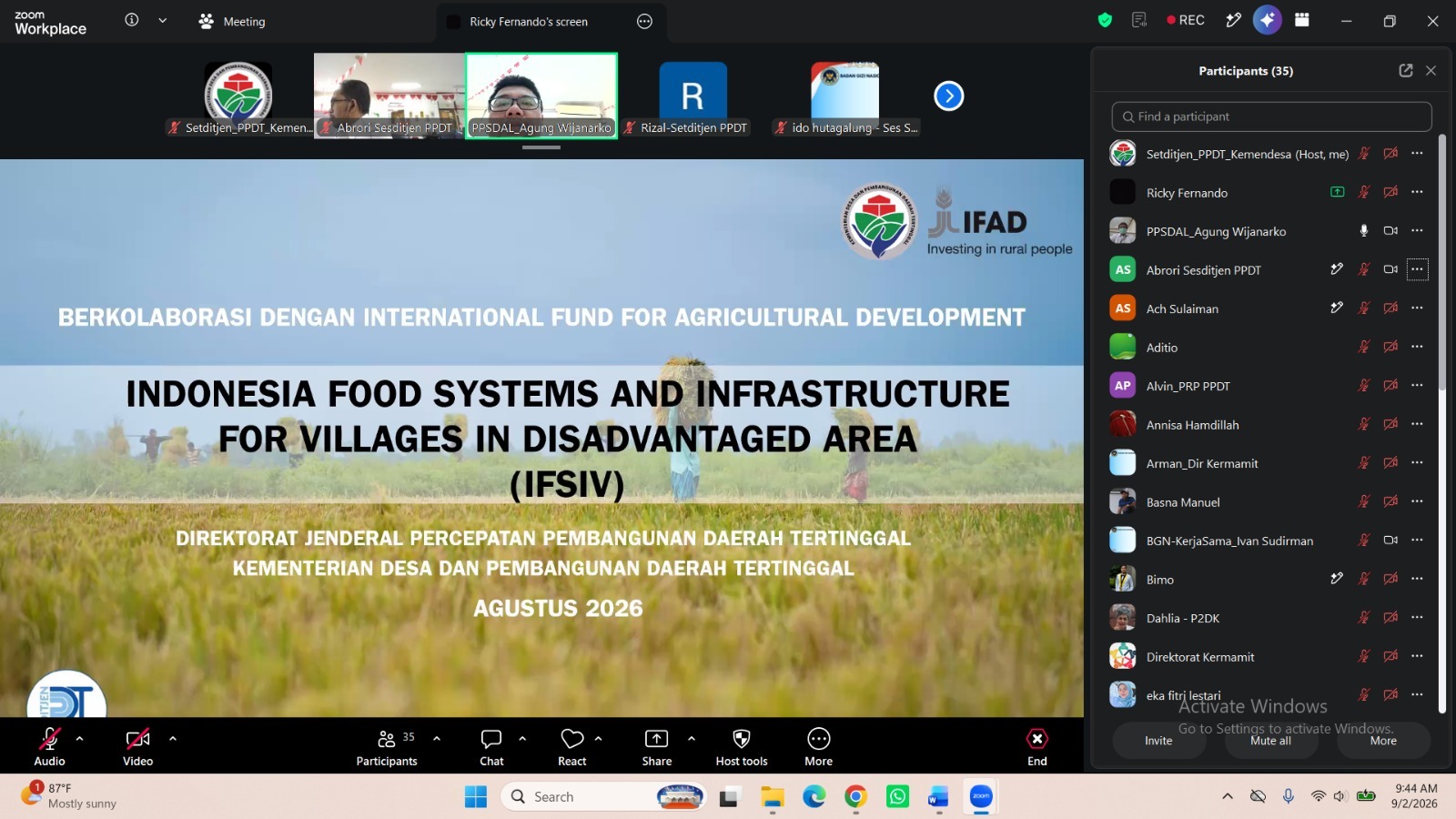Screen dimensions: 1456x819
Task: Open the More options in toolbar
Action: point(818,746)
